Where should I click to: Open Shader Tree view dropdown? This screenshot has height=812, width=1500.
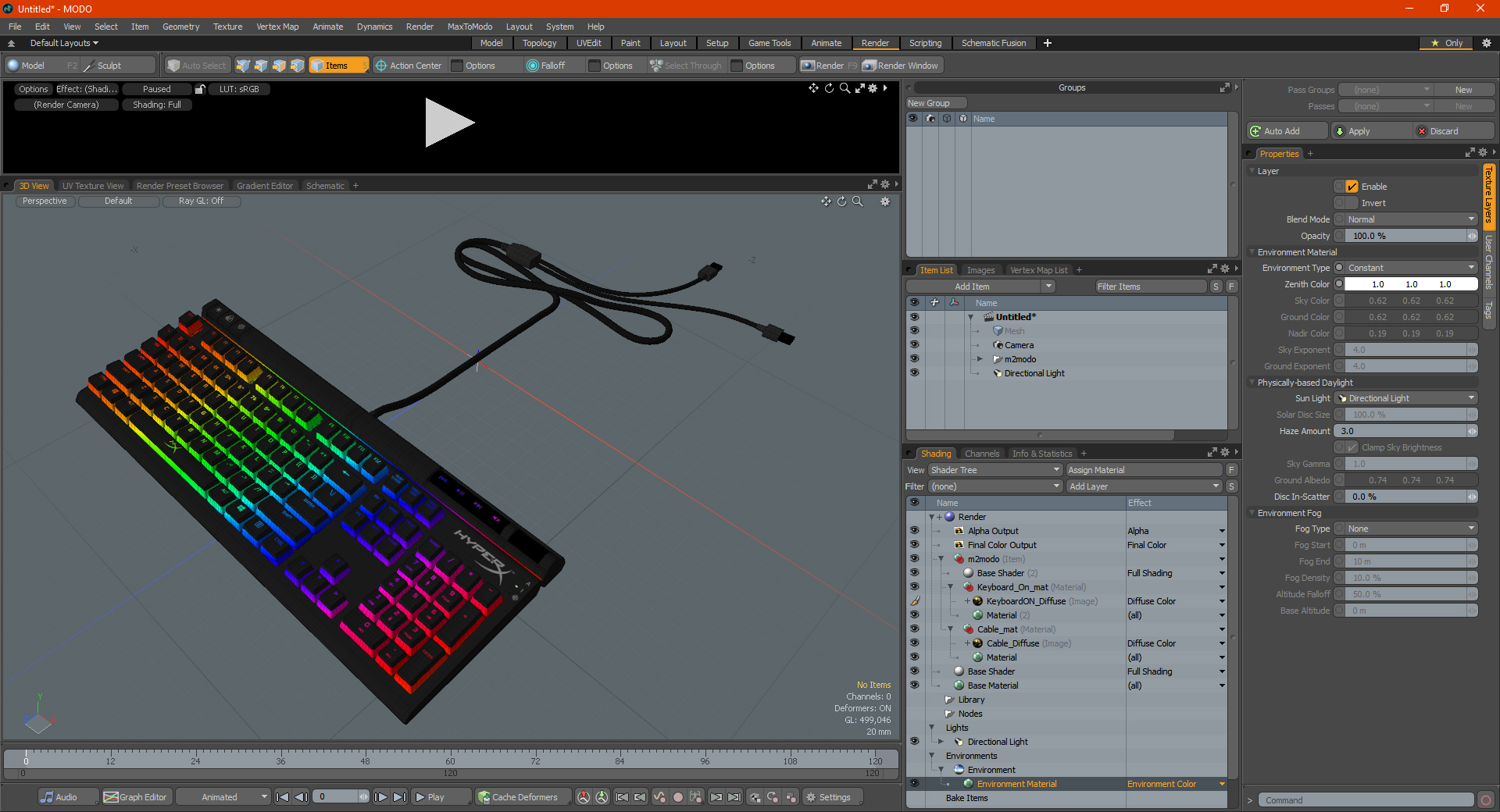995,470
